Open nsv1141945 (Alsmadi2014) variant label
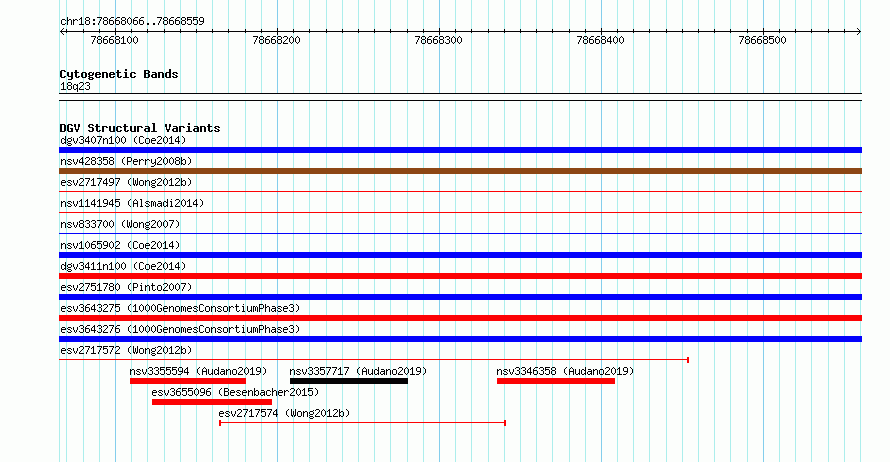The height and width of the screenshot is (462, 890). (132, 203)
